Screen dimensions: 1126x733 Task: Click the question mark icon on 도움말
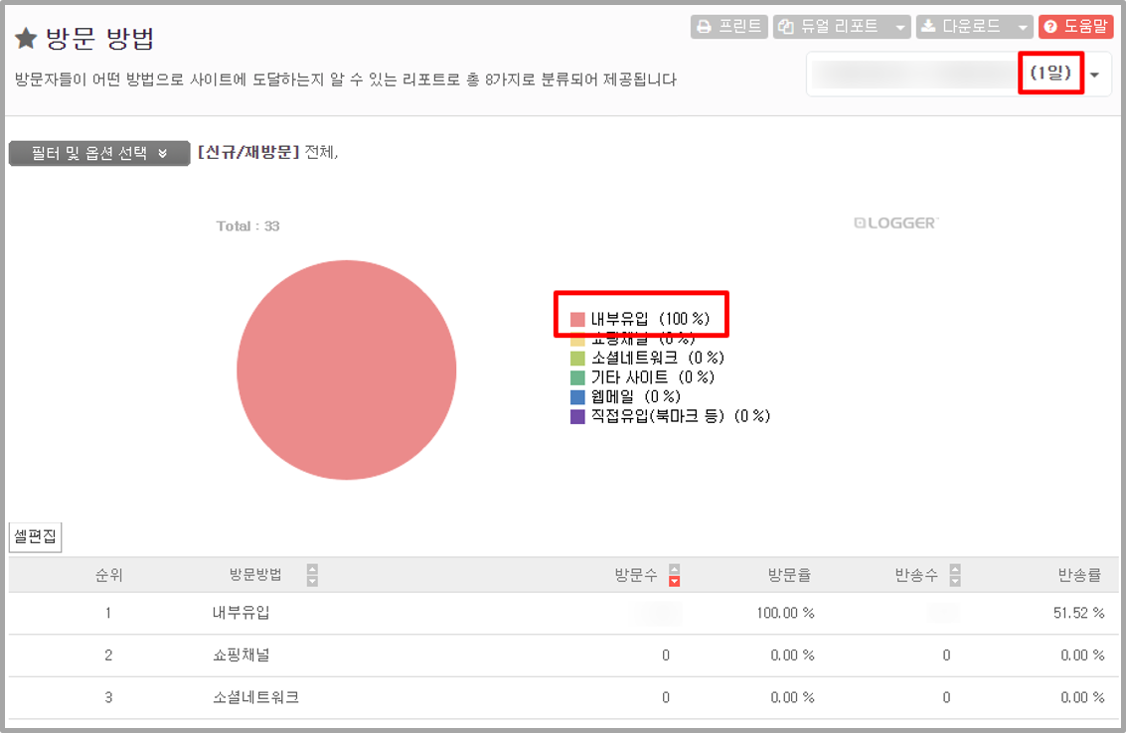point(1051,26)
